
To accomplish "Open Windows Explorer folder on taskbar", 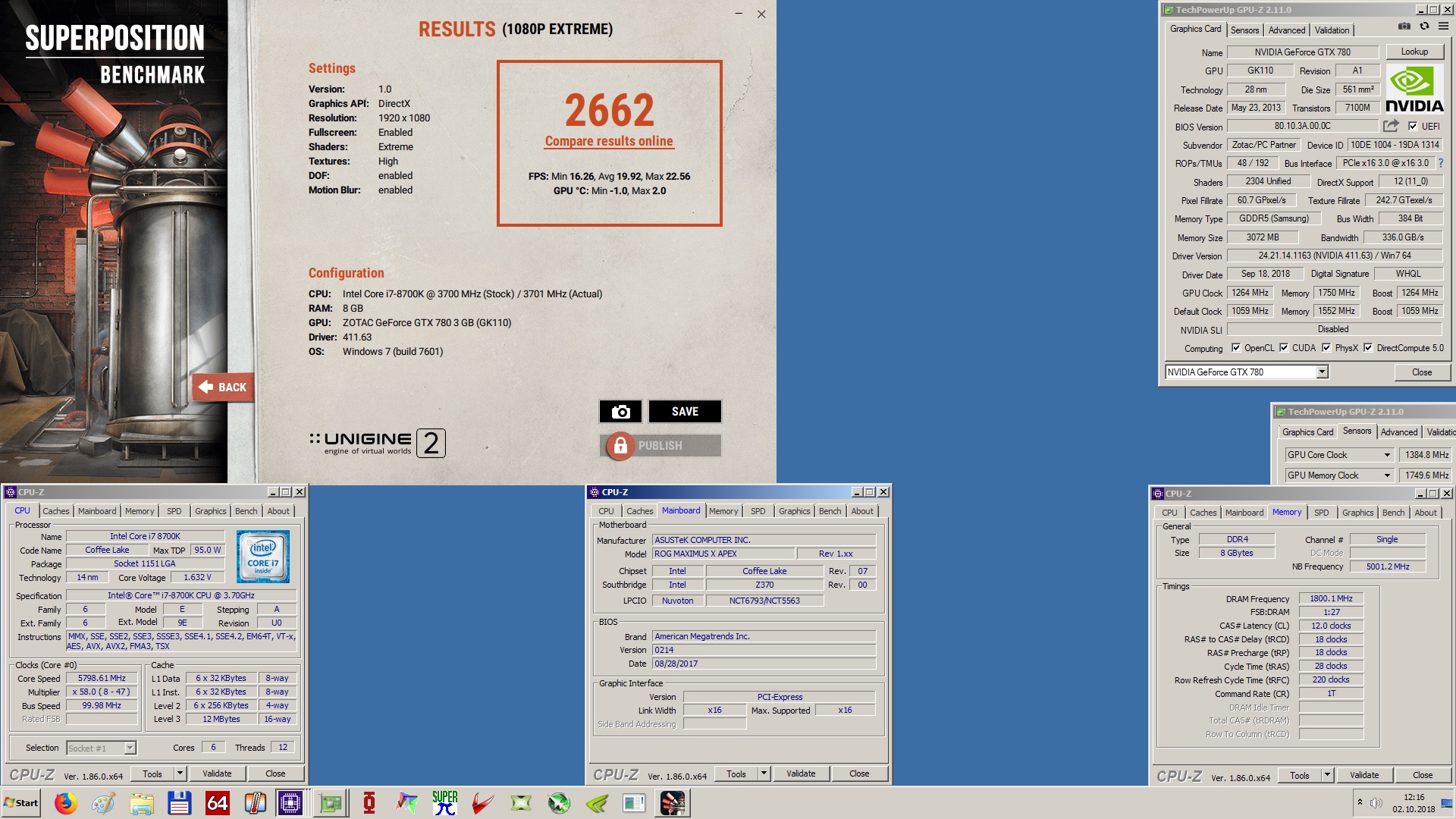I will 142,803.
